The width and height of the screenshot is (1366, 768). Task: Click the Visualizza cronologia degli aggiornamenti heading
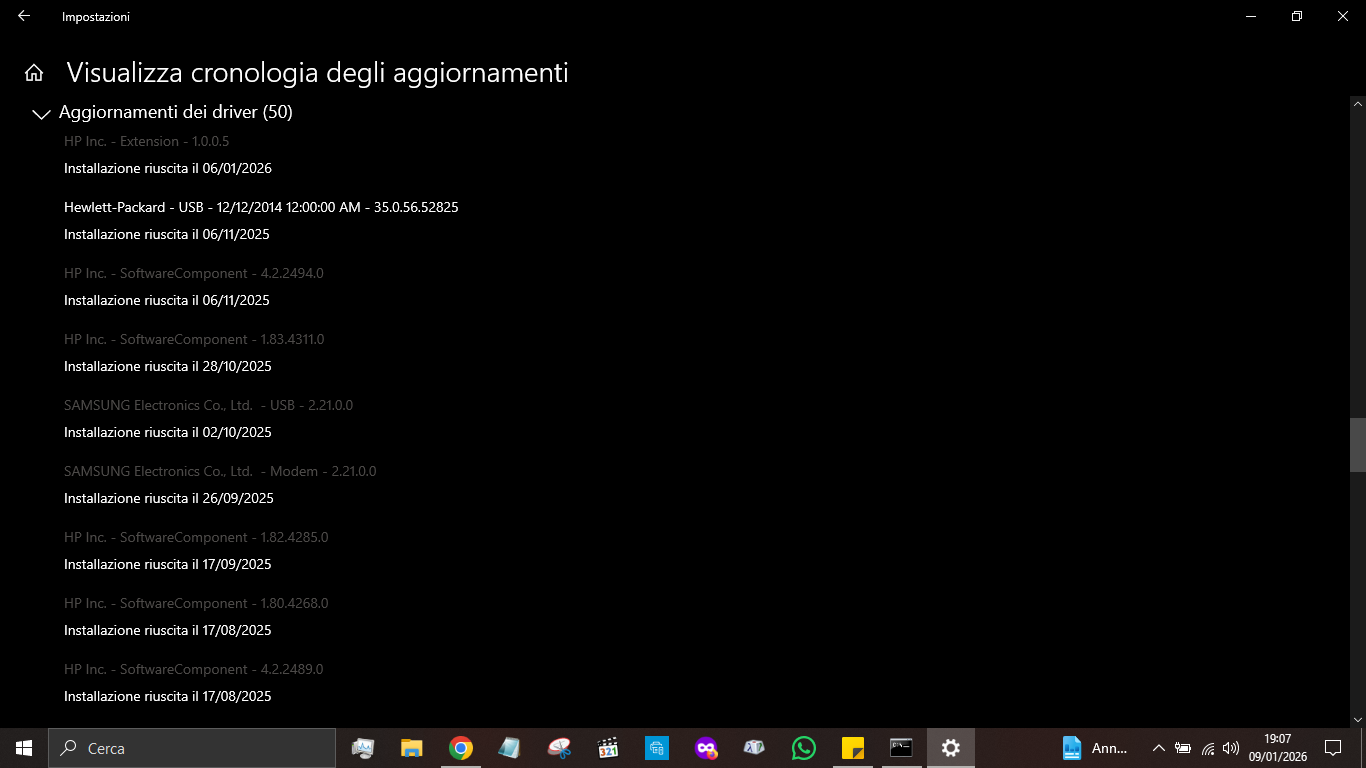pyautogui.click(x=317, y=73)
